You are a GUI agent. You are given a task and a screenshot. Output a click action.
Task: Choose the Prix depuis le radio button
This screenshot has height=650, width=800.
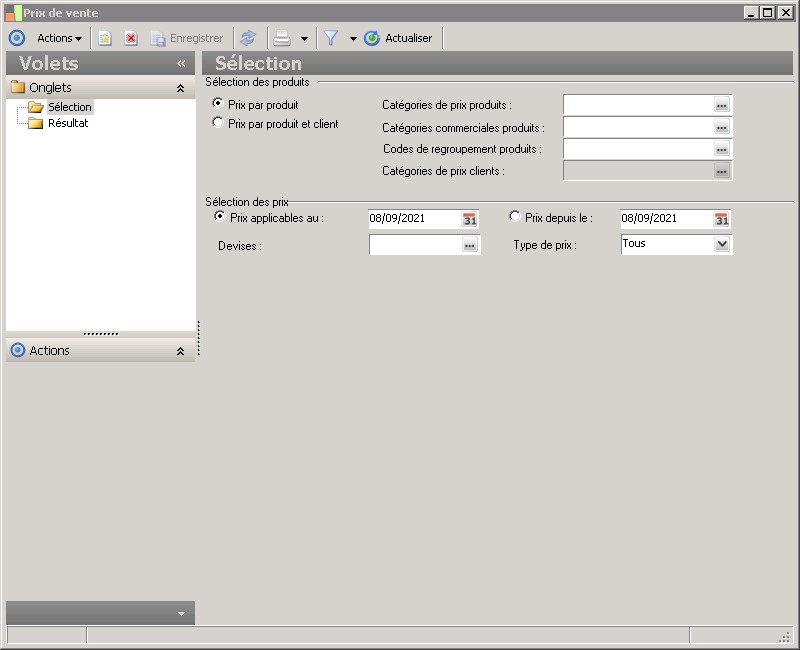[515, 216]
